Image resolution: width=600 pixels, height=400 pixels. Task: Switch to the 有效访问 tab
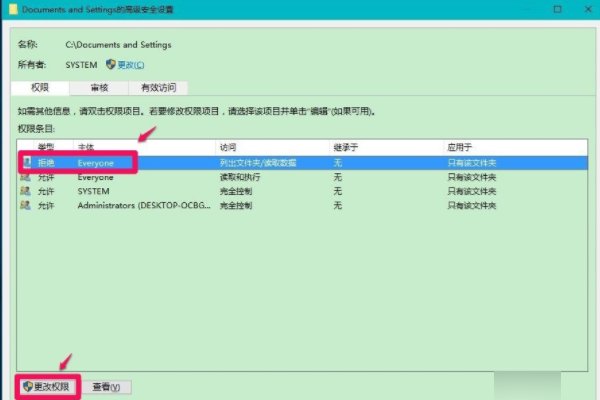tap(158, 88)
